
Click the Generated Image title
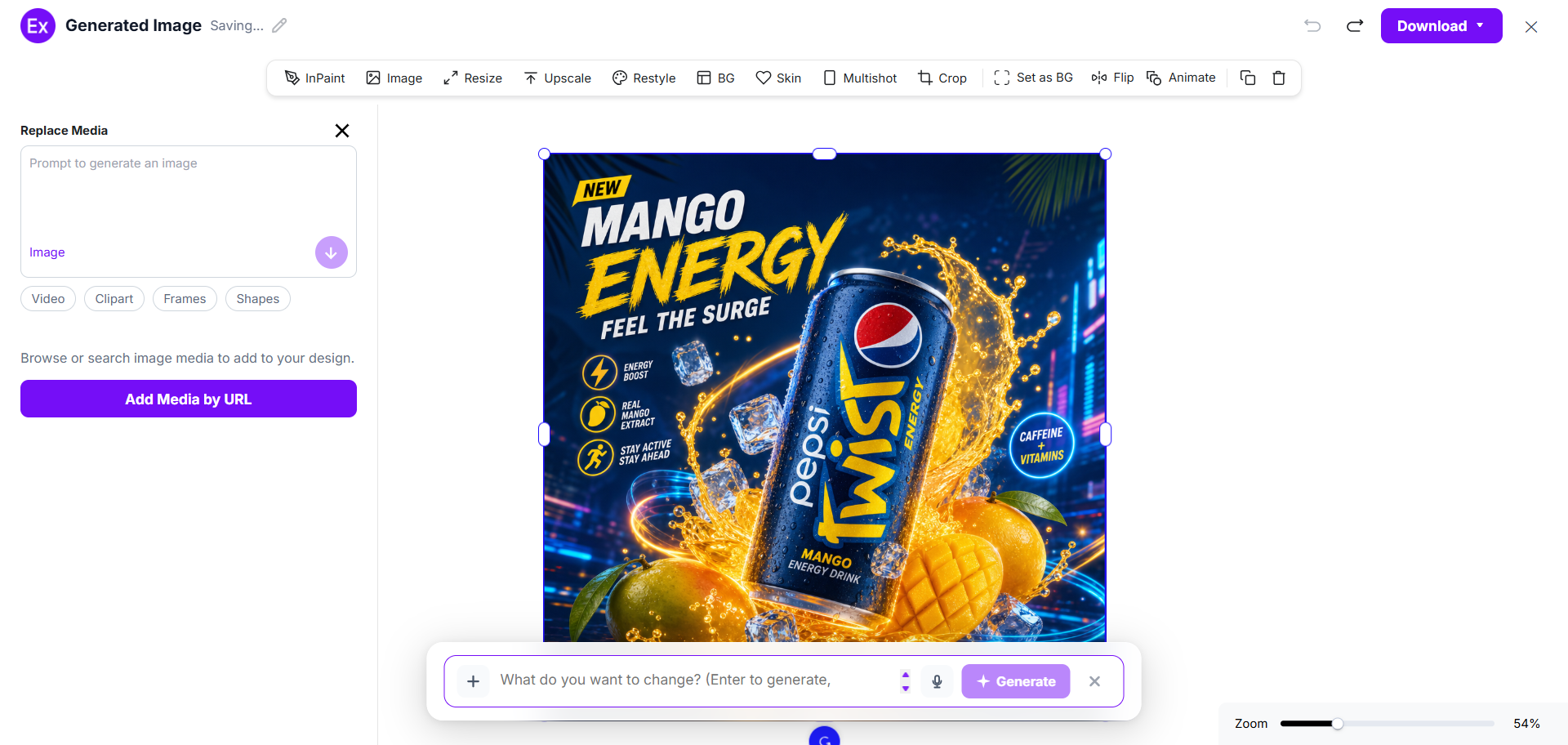pos(133,25)
